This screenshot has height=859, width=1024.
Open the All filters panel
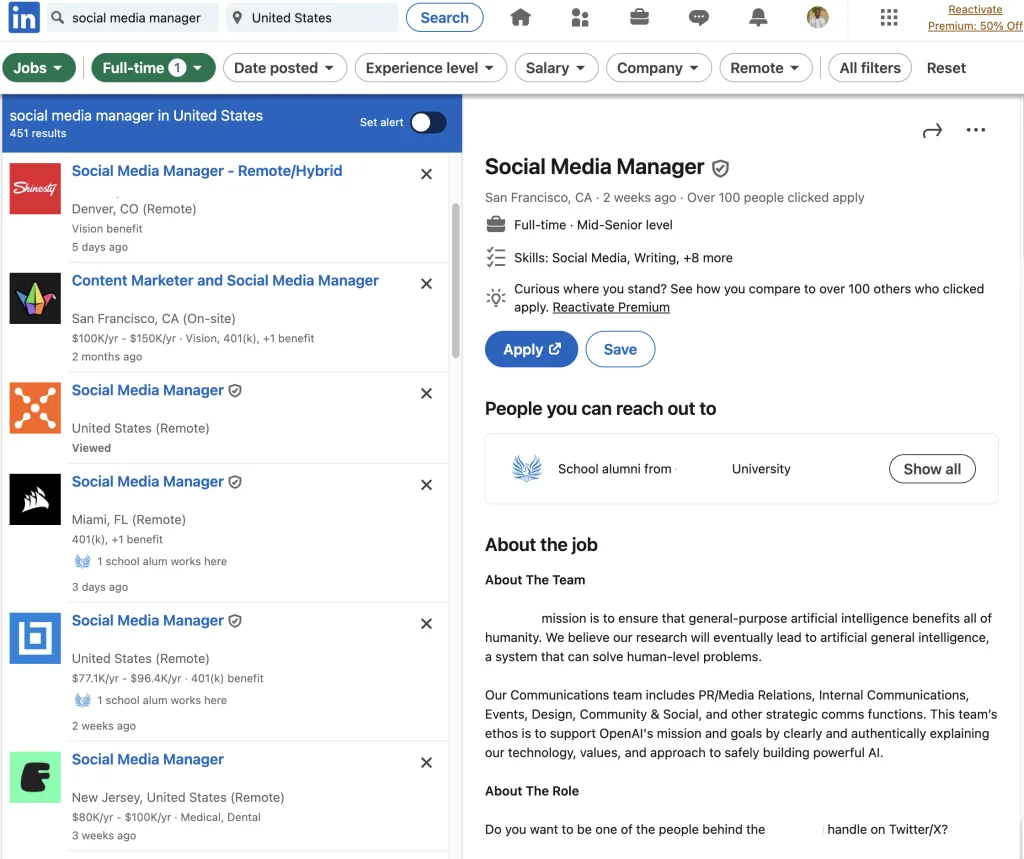869,68
